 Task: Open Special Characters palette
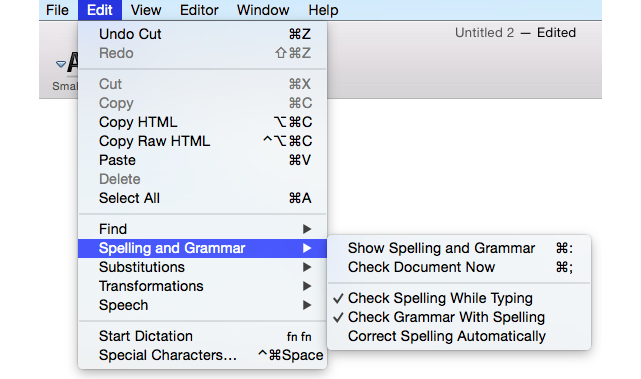tap(202, 355)
